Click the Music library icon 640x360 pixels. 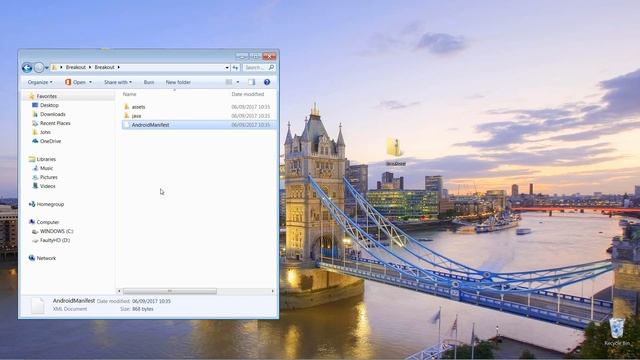[35, 168]
